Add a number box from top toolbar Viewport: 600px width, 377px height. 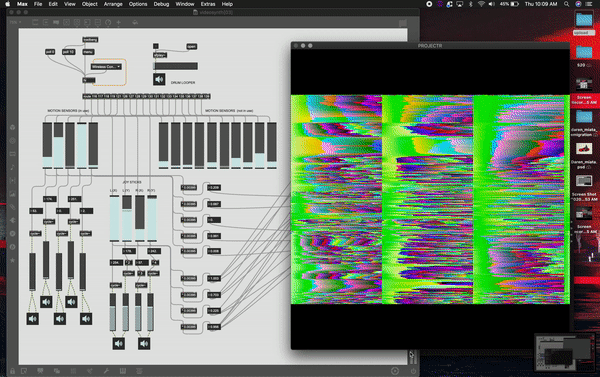87,23
